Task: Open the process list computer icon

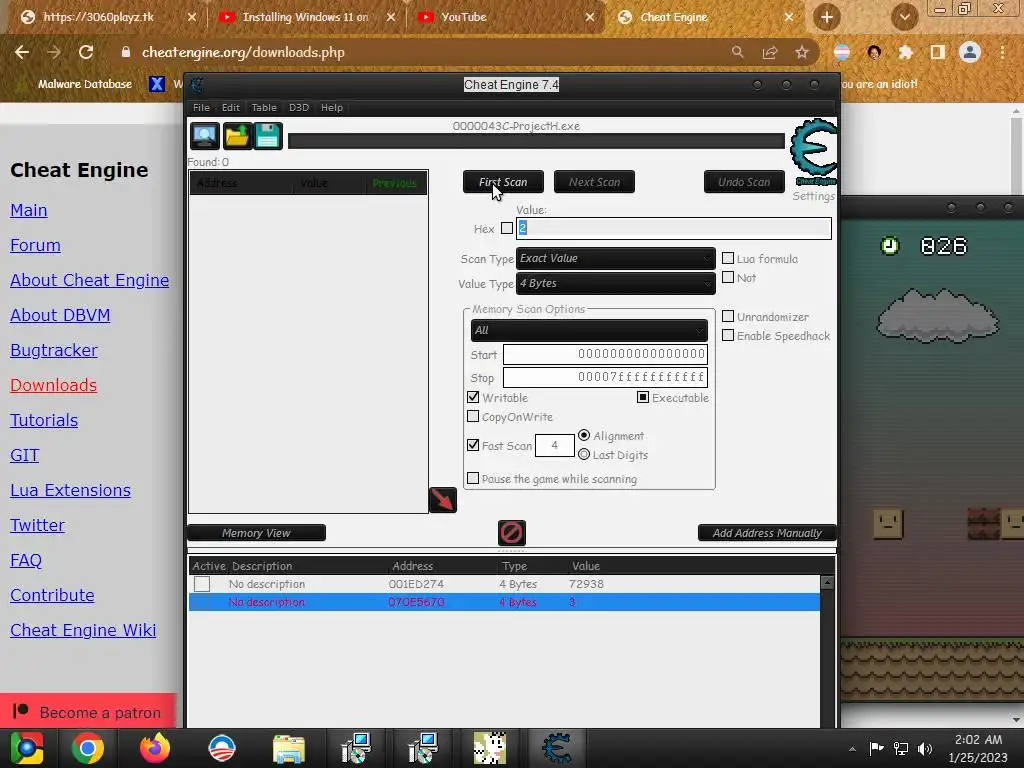Action: (x=204, y=136)
